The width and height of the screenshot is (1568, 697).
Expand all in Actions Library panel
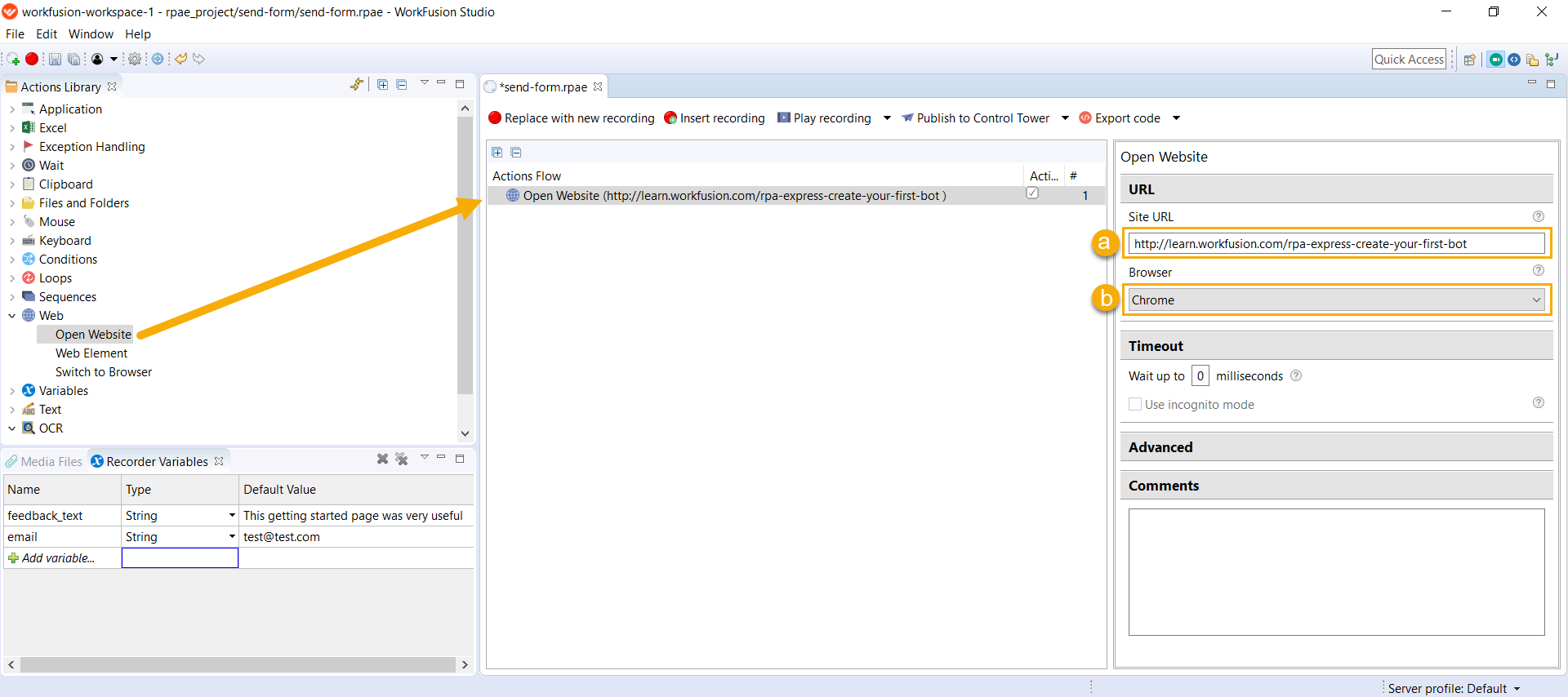pyautogui.click(x=382, y=84)
